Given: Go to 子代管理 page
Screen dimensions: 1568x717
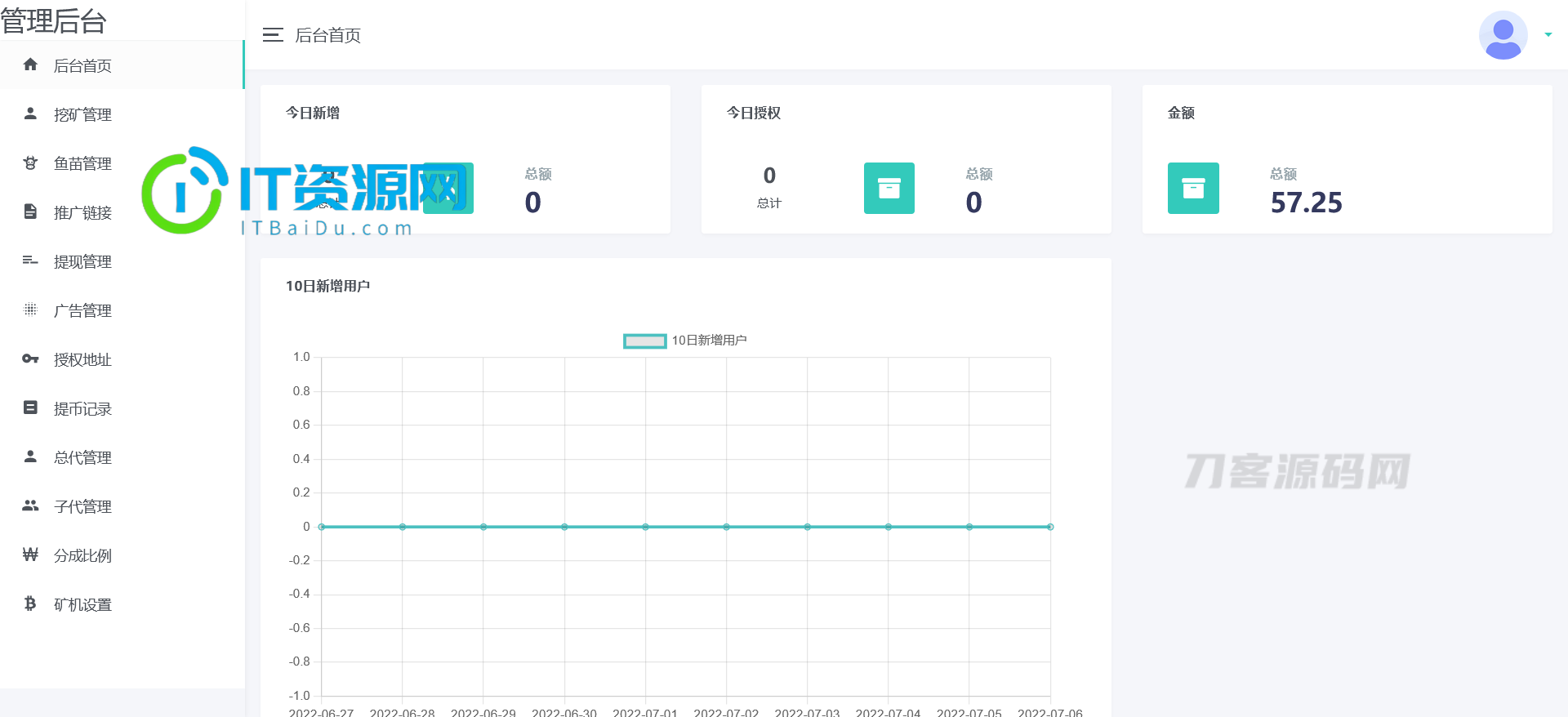Looking at the screenshot, I should [122, 506].
